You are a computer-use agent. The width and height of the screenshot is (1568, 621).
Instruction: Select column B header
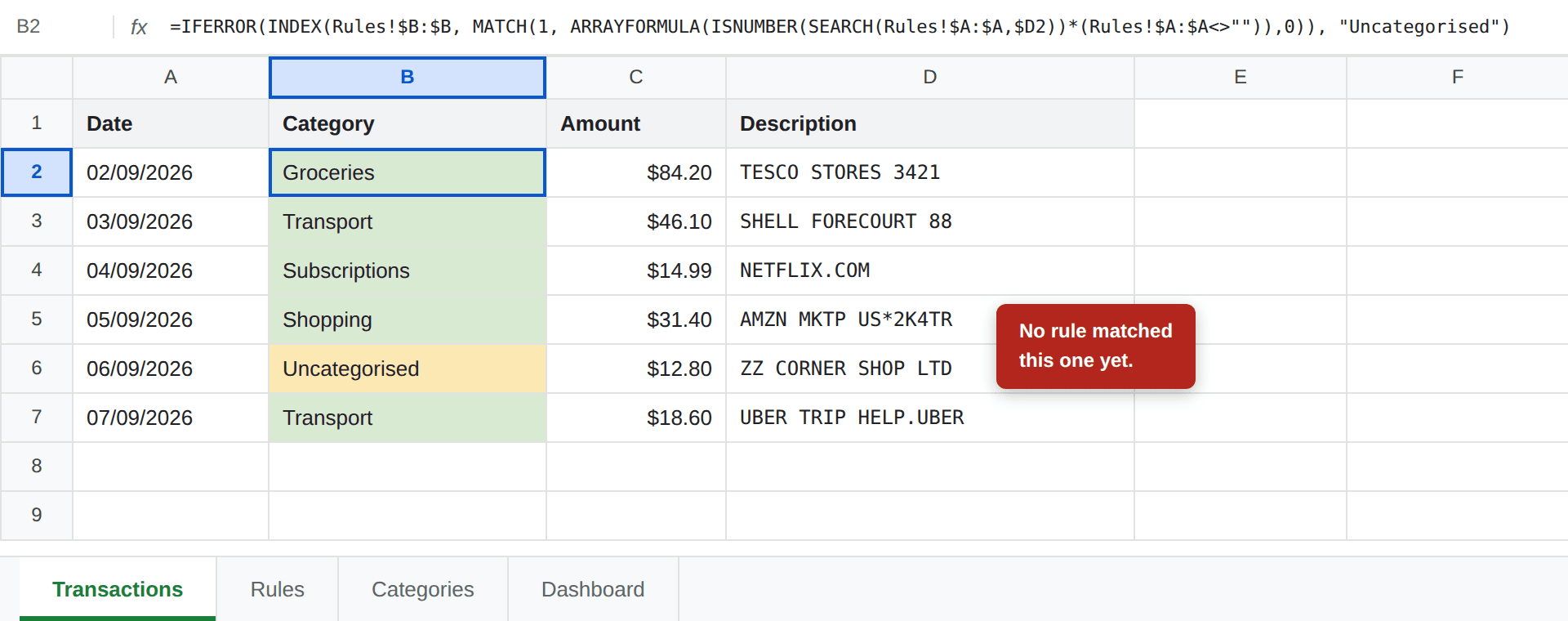pyautogui.click(x=408, y=77)
